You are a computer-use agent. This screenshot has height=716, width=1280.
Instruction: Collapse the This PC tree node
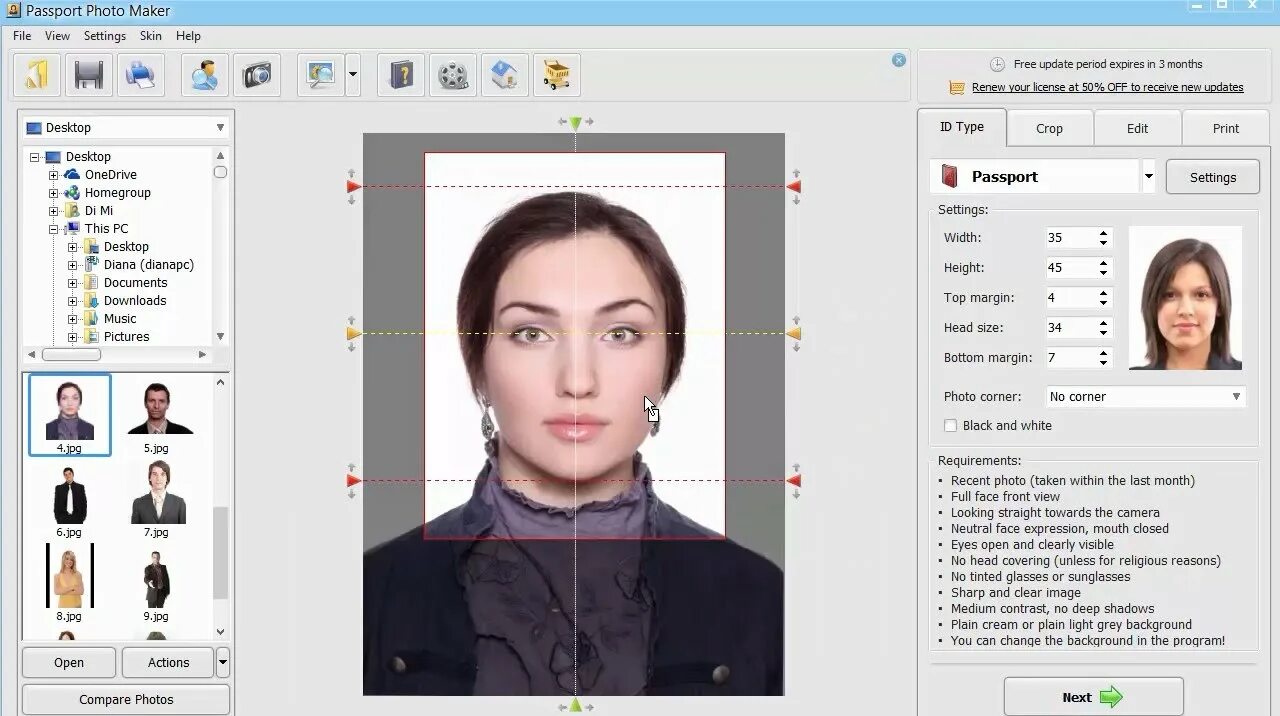click(x=54, y=229)
